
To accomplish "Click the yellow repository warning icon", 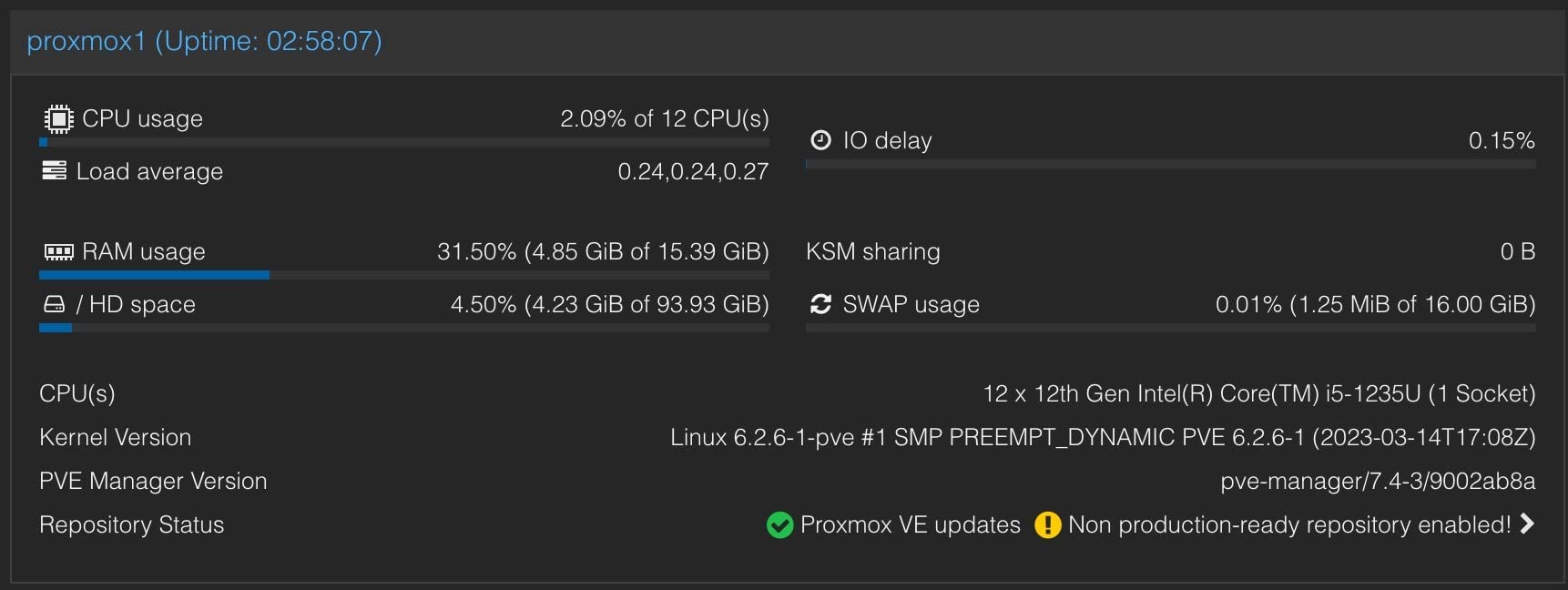I will pyautogui.click(x=1047, y=525).
